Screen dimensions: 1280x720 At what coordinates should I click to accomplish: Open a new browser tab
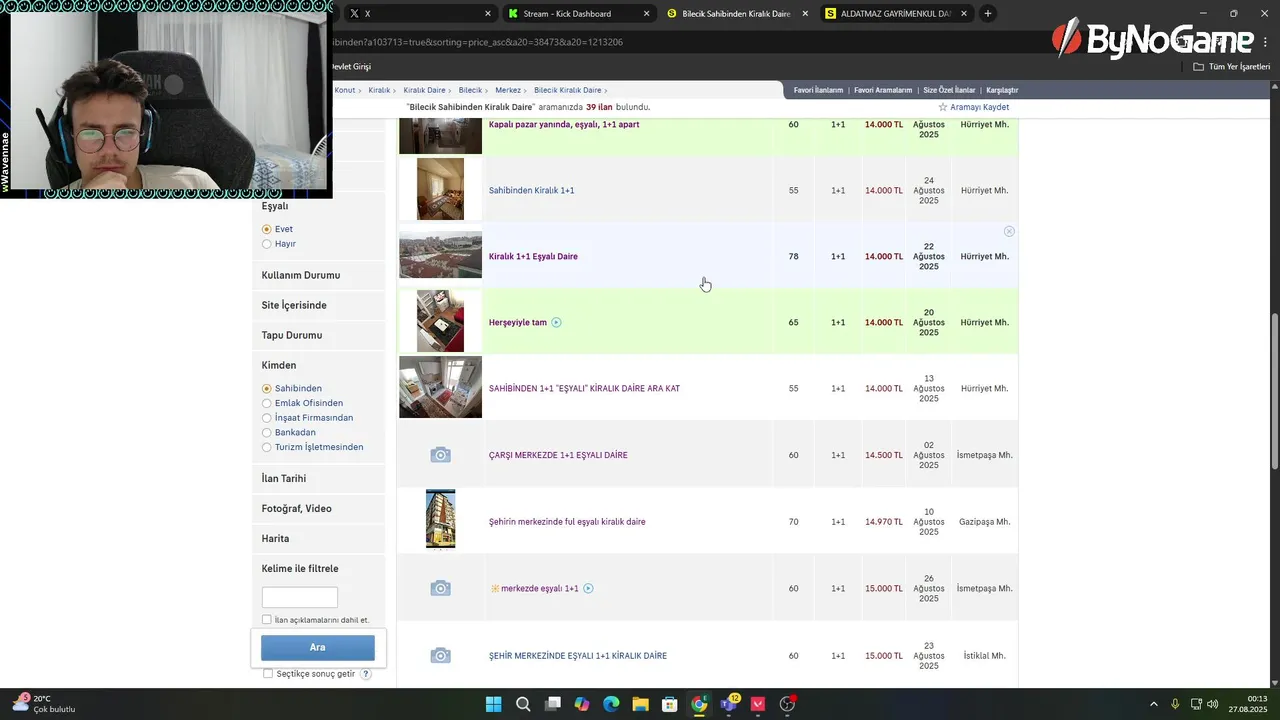988,14
